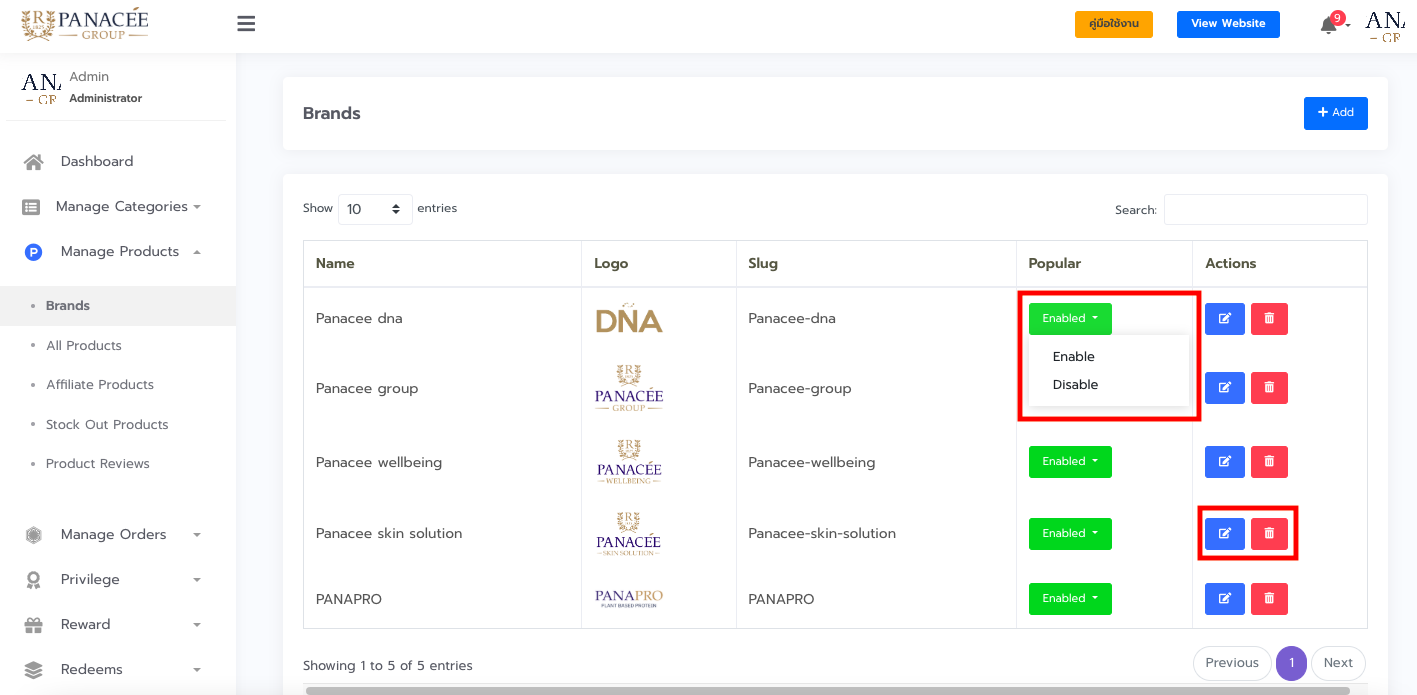Delete the Panacee dna brand
Image resolution: width=1417 pixels, height=695 pixels.
tap(1269, 319)
